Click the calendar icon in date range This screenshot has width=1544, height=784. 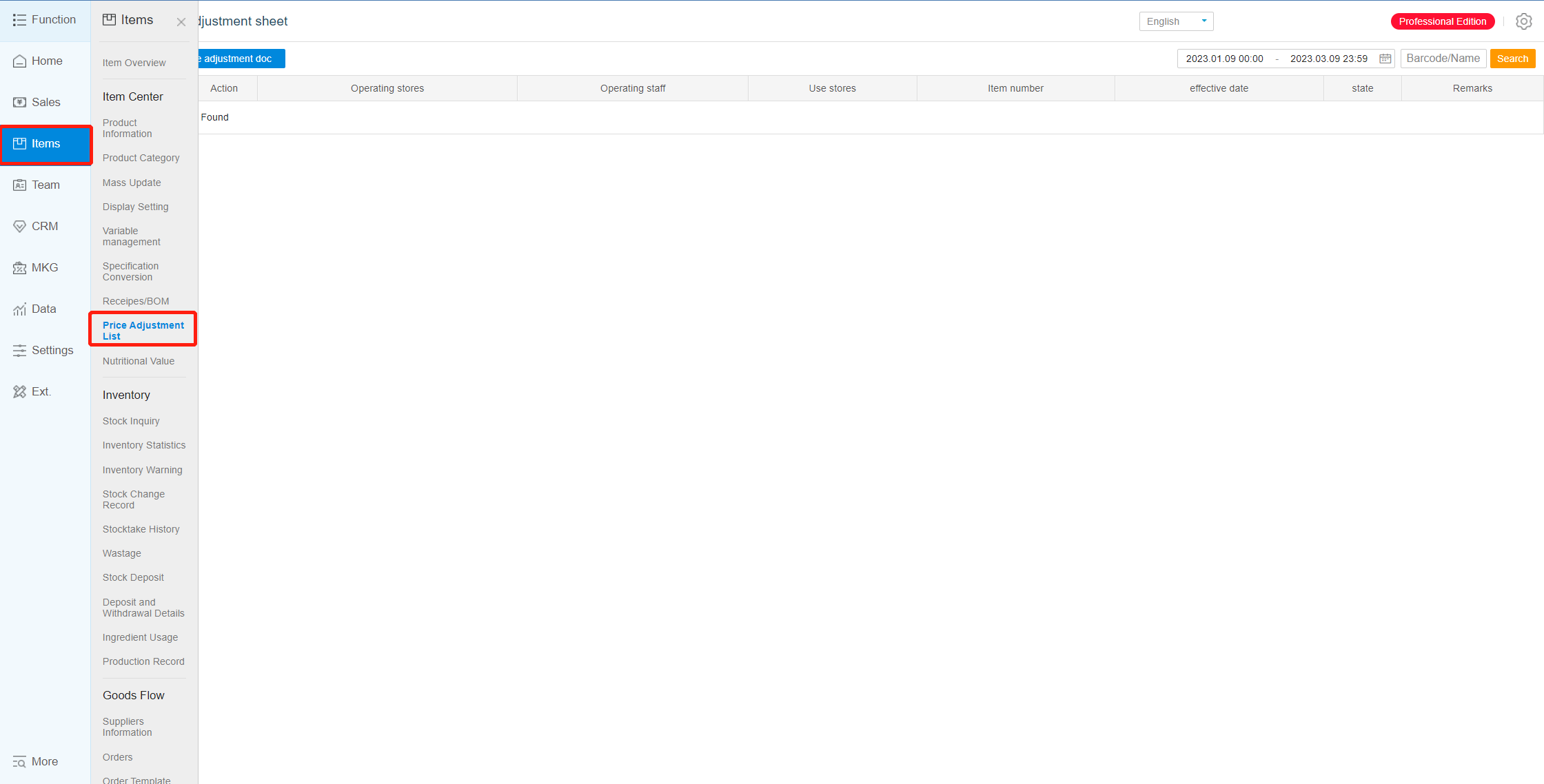click(x=1385, y=59)
